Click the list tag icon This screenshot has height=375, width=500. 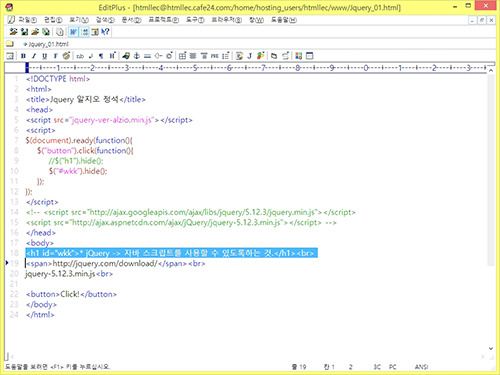(x=226, y=56)
